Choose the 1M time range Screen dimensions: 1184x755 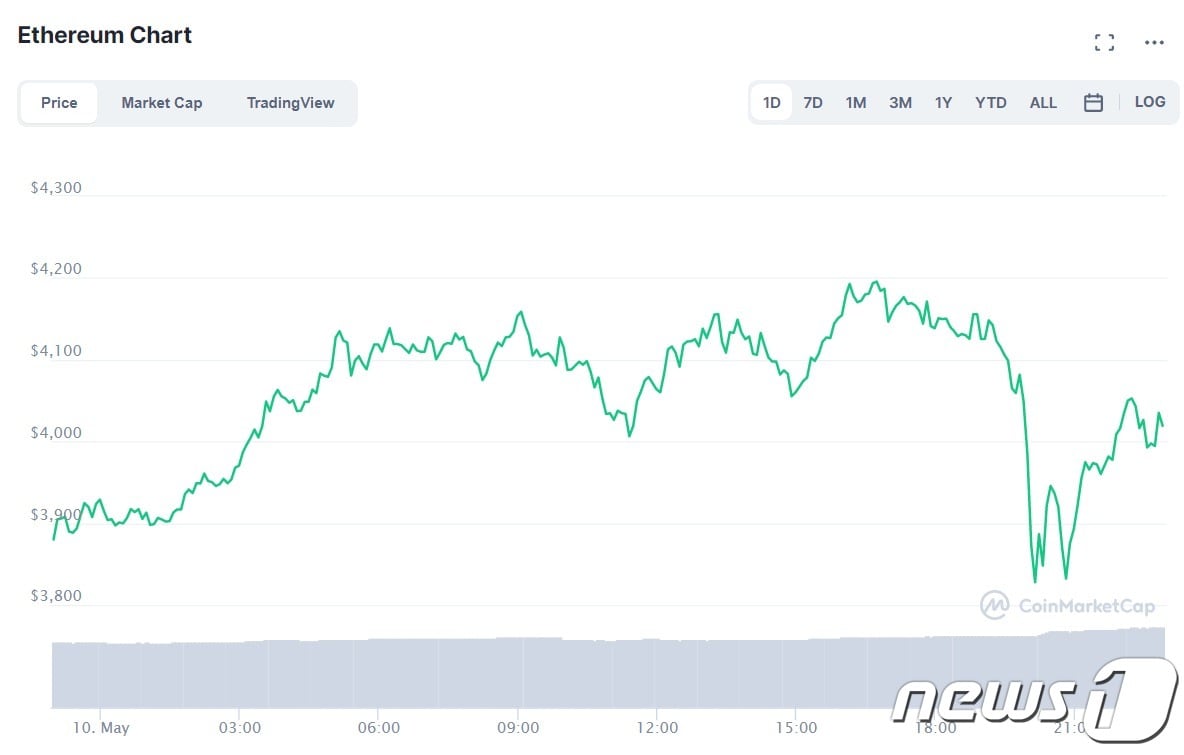coord(856,103)
